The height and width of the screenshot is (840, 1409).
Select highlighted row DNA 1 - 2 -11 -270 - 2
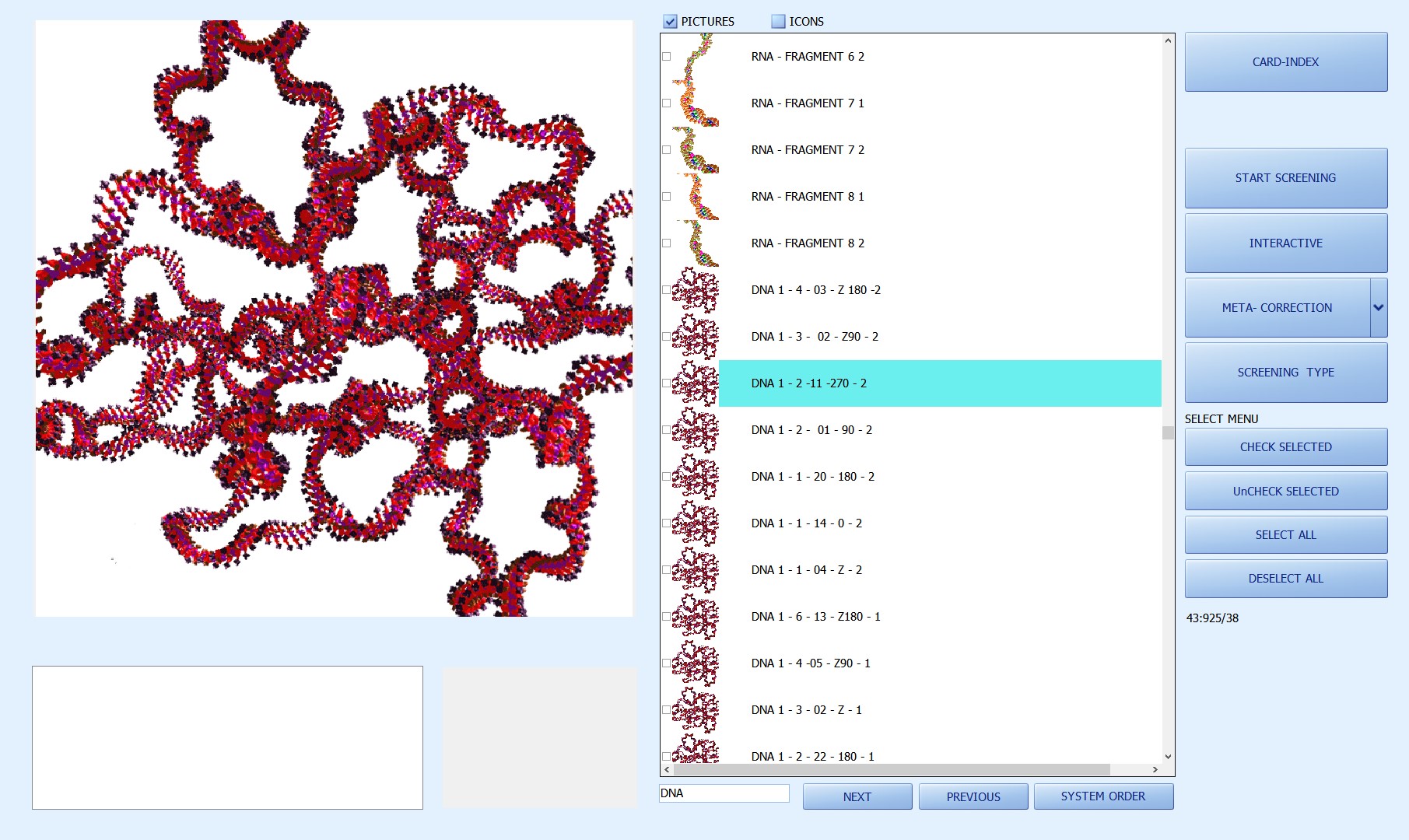(x=940, y=383)
